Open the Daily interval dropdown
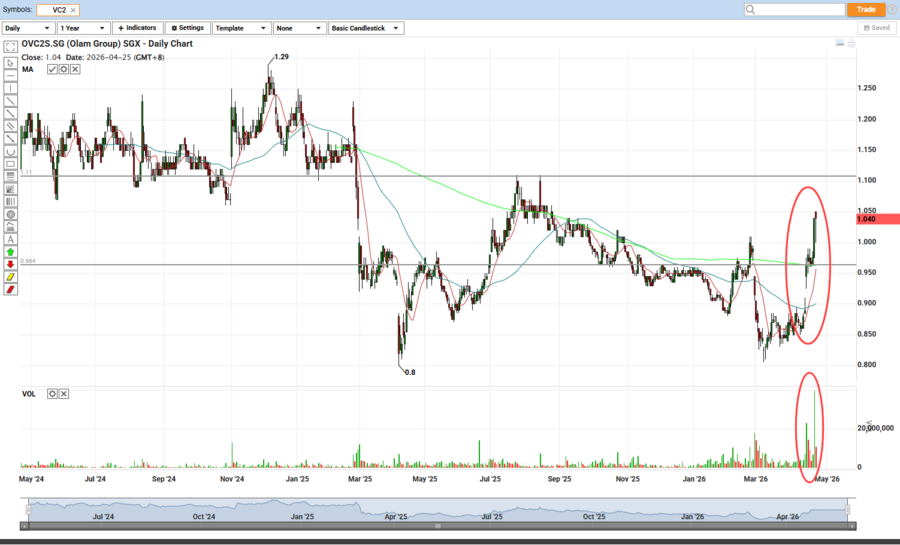Image resolution: width=900 pixels, height=545 pixels. click(28, 28)
